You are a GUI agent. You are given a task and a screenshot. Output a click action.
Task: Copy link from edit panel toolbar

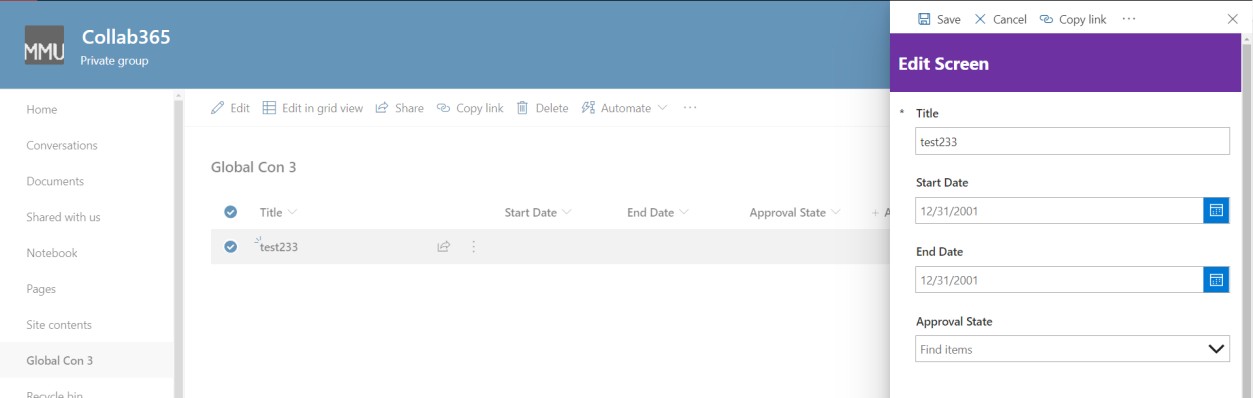(x=1073, y=19)
